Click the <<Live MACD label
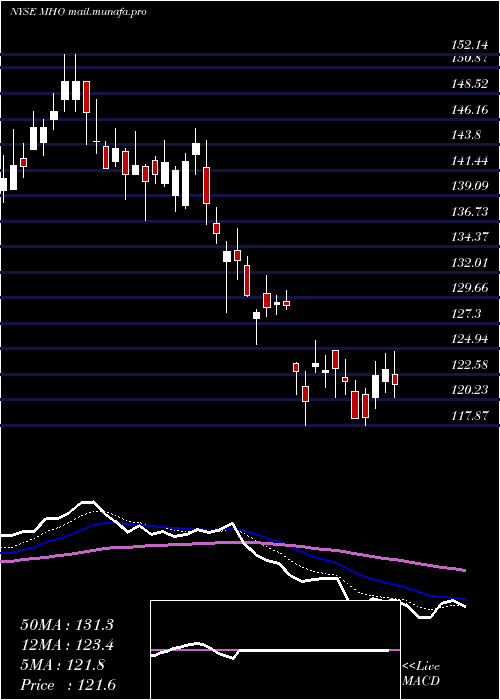Image resolution: width=500 pixels, height=700 pixels. pos(421,674)
